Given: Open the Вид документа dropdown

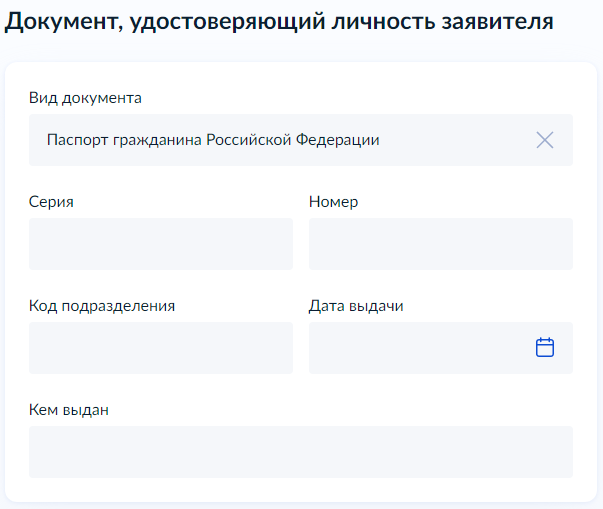Looking at the screenshot, I should pyautogui.click(x=301, y=140).
